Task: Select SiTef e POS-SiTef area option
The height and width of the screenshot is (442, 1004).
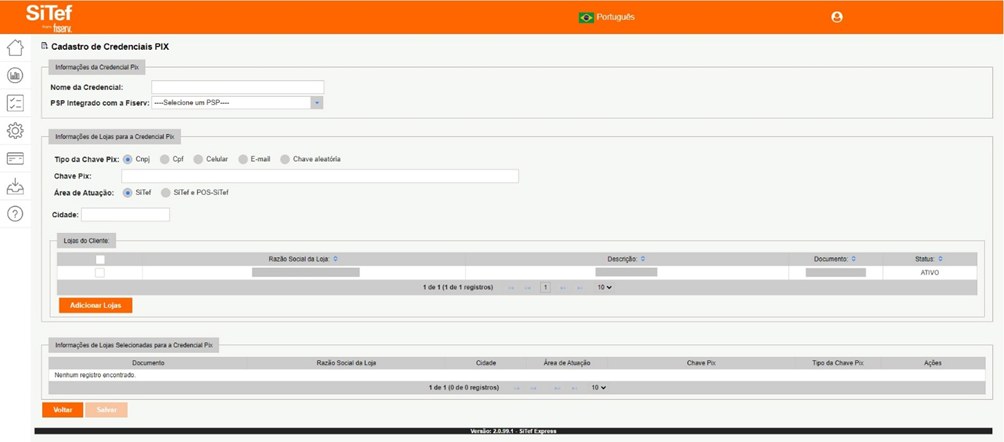Action: tap(166, 192)
